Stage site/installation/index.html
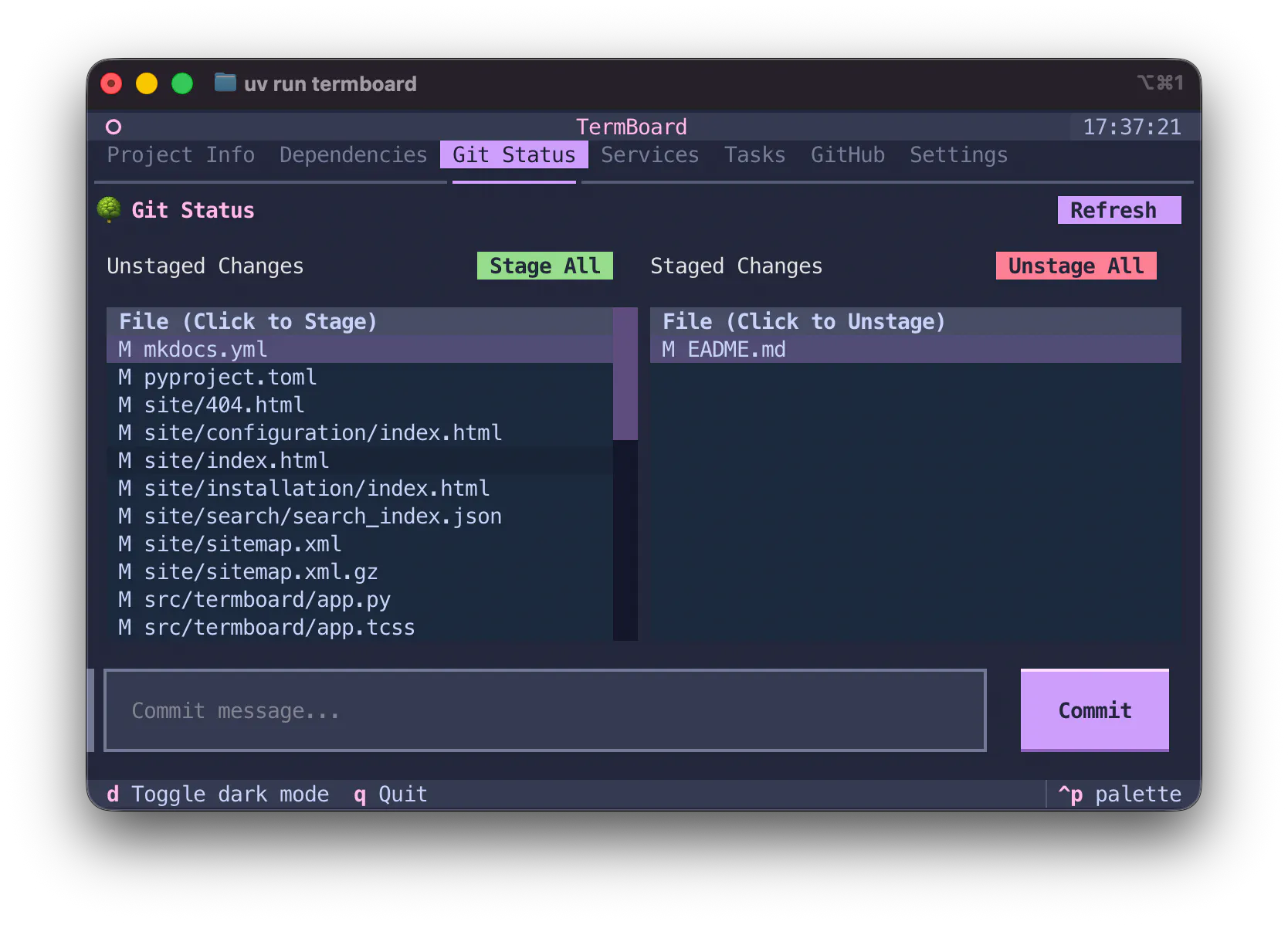Viewport: 1288px width, 925px height. click(x=360, y=488)
